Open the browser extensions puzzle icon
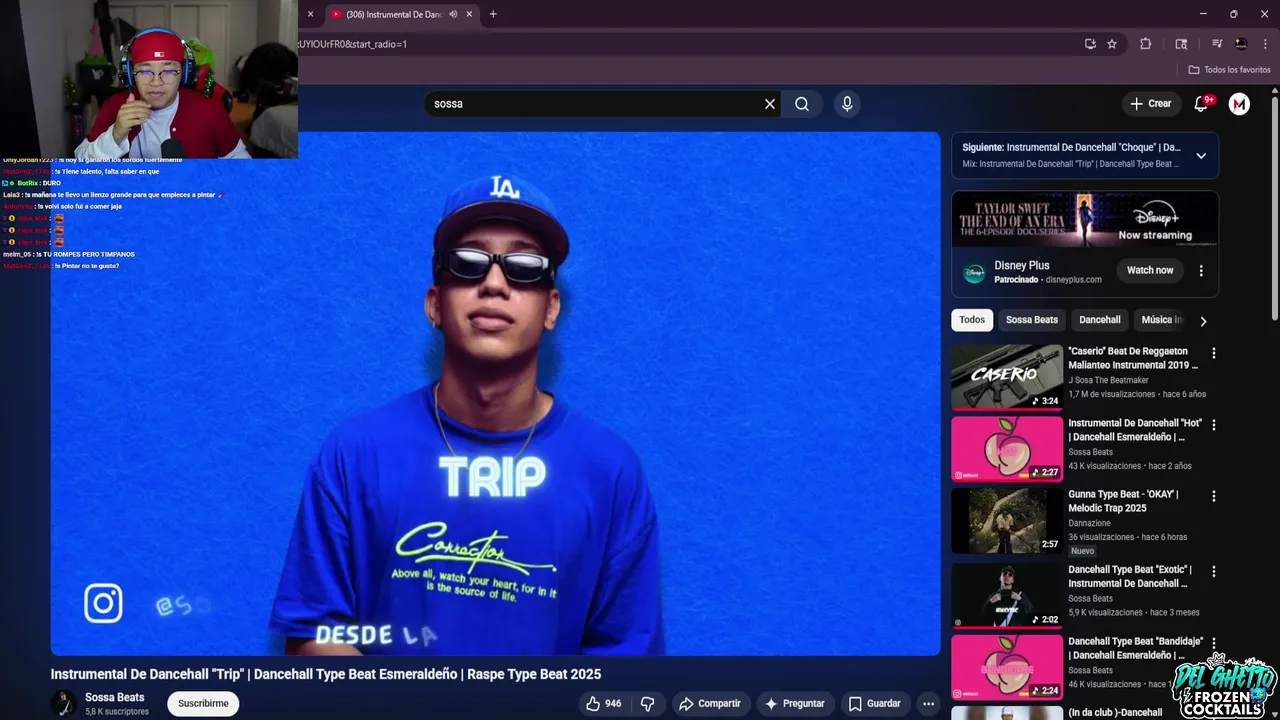This screenshot has width=1280, height=720. 1146,44
